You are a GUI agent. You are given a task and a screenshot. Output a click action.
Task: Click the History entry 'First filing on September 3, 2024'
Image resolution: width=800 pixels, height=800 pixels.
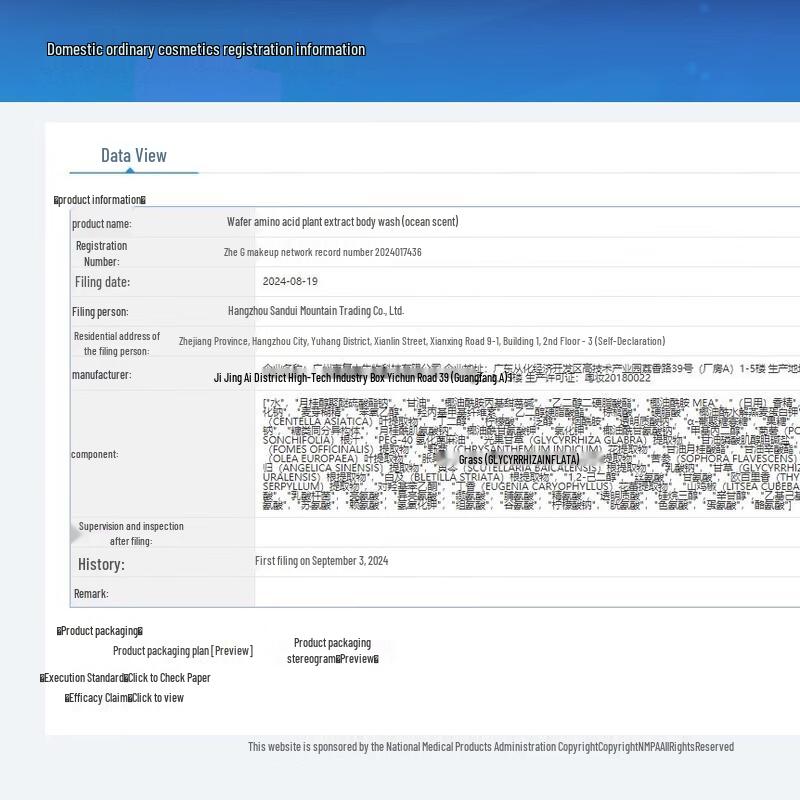tap(321, 561)
